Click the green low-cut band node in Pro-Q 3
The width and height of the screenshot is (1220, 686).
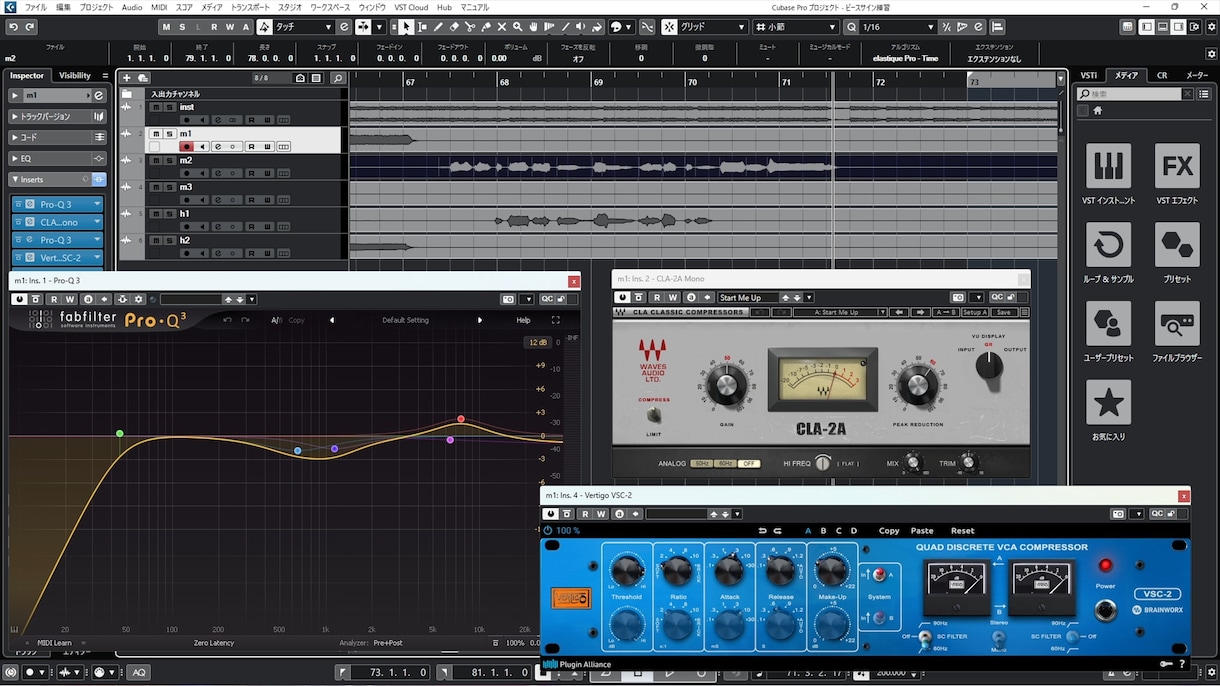point(120,433)
